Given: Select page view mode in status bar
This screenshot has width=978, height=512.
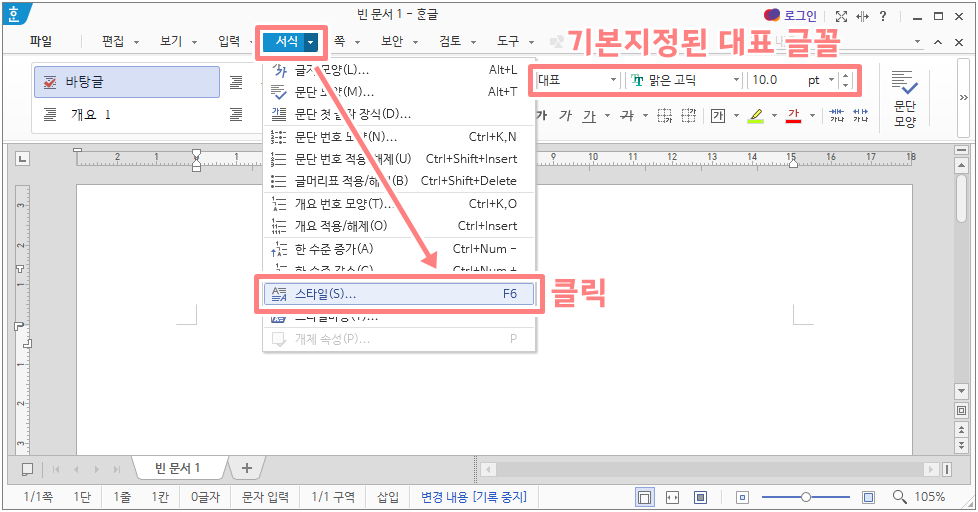Looking at the screenshot, I should pos(644,497).
